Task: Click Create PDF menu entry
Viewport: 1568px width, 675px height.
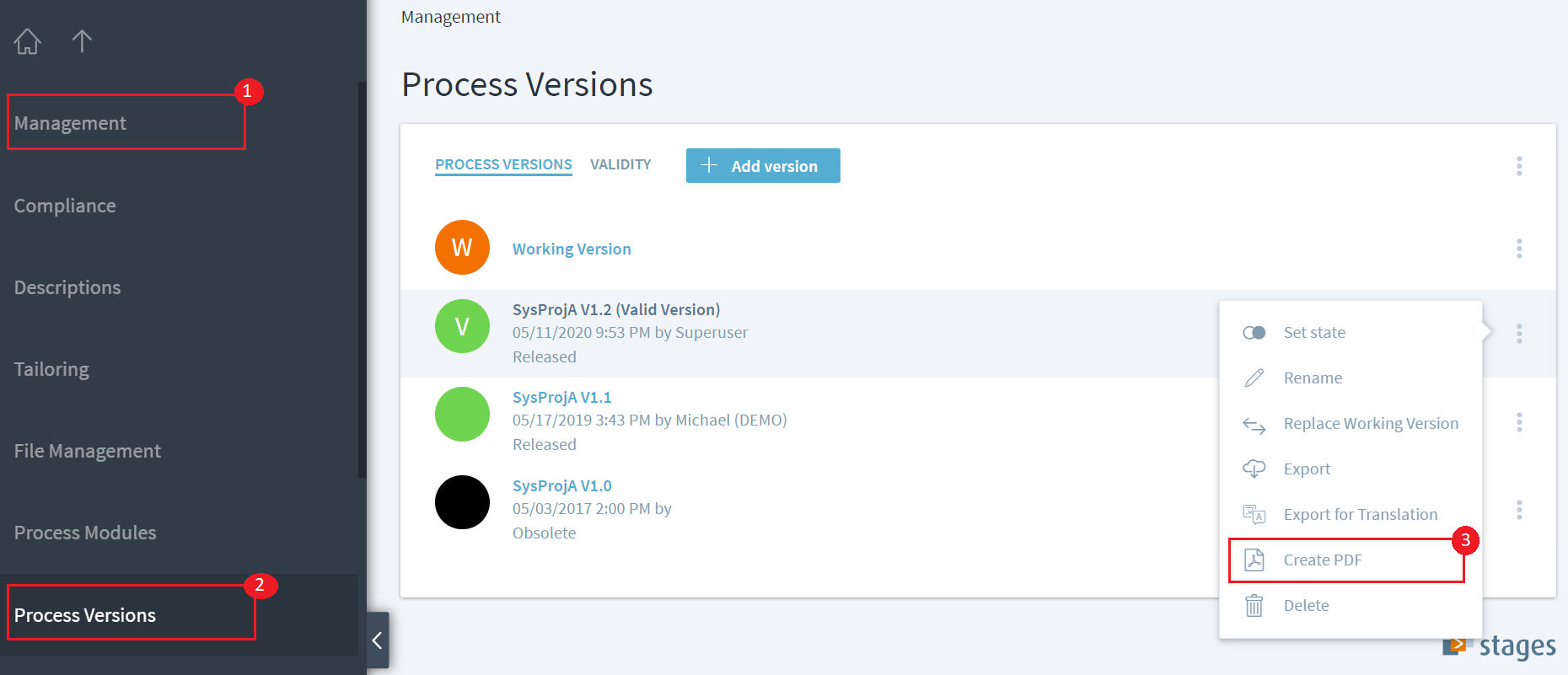Action: coord(1322,560)
